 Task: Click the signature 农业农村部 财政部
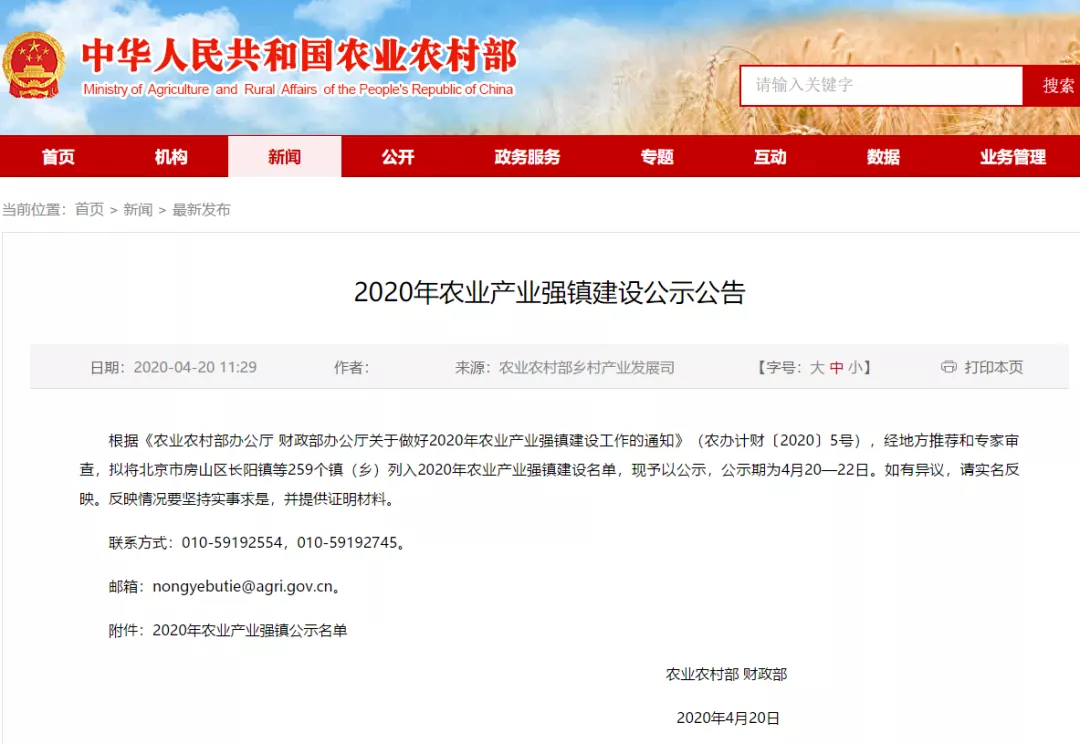(x=726, y=674)
